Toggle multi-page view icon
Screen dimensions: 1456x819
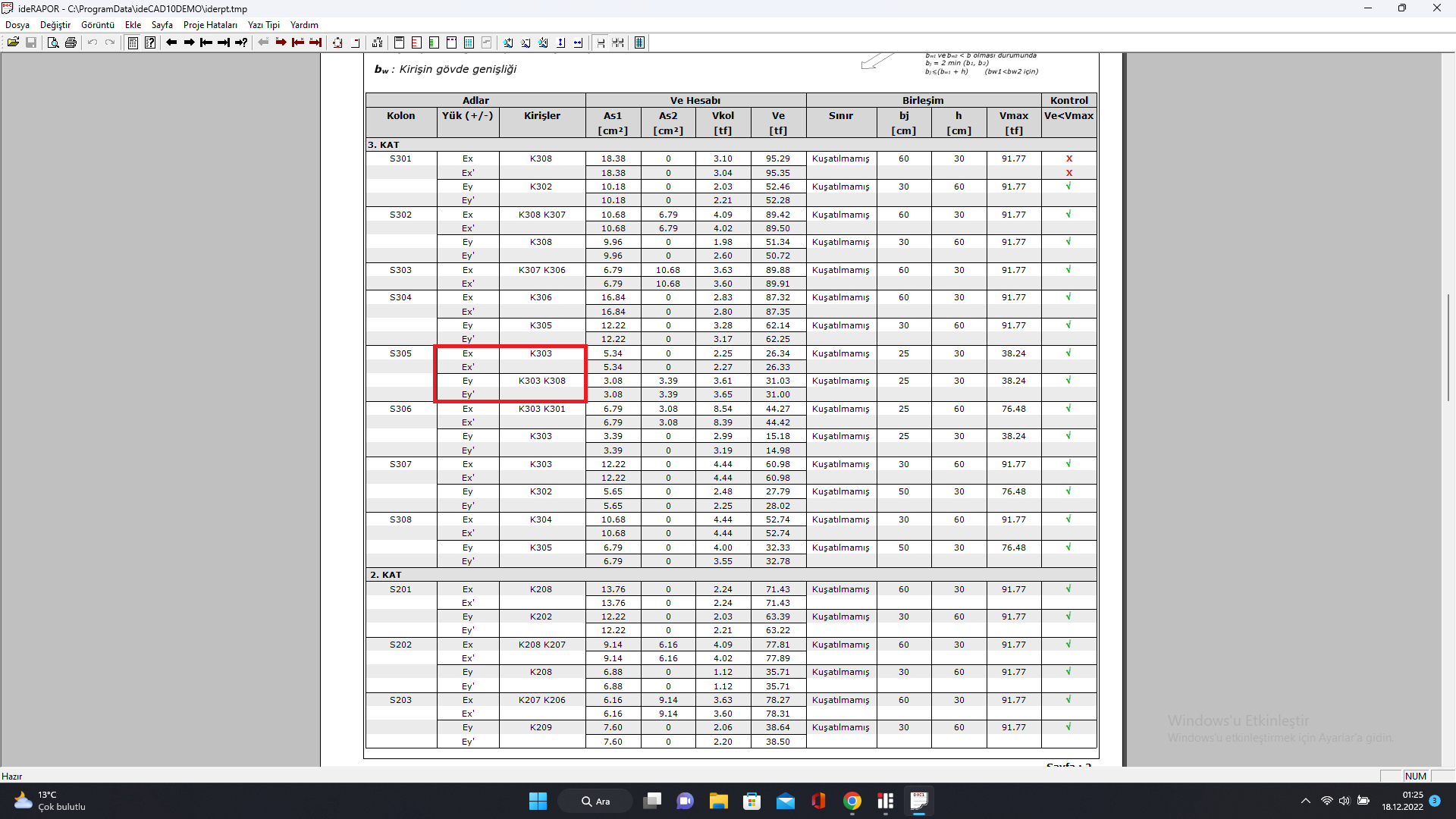(x=618, y=42)
